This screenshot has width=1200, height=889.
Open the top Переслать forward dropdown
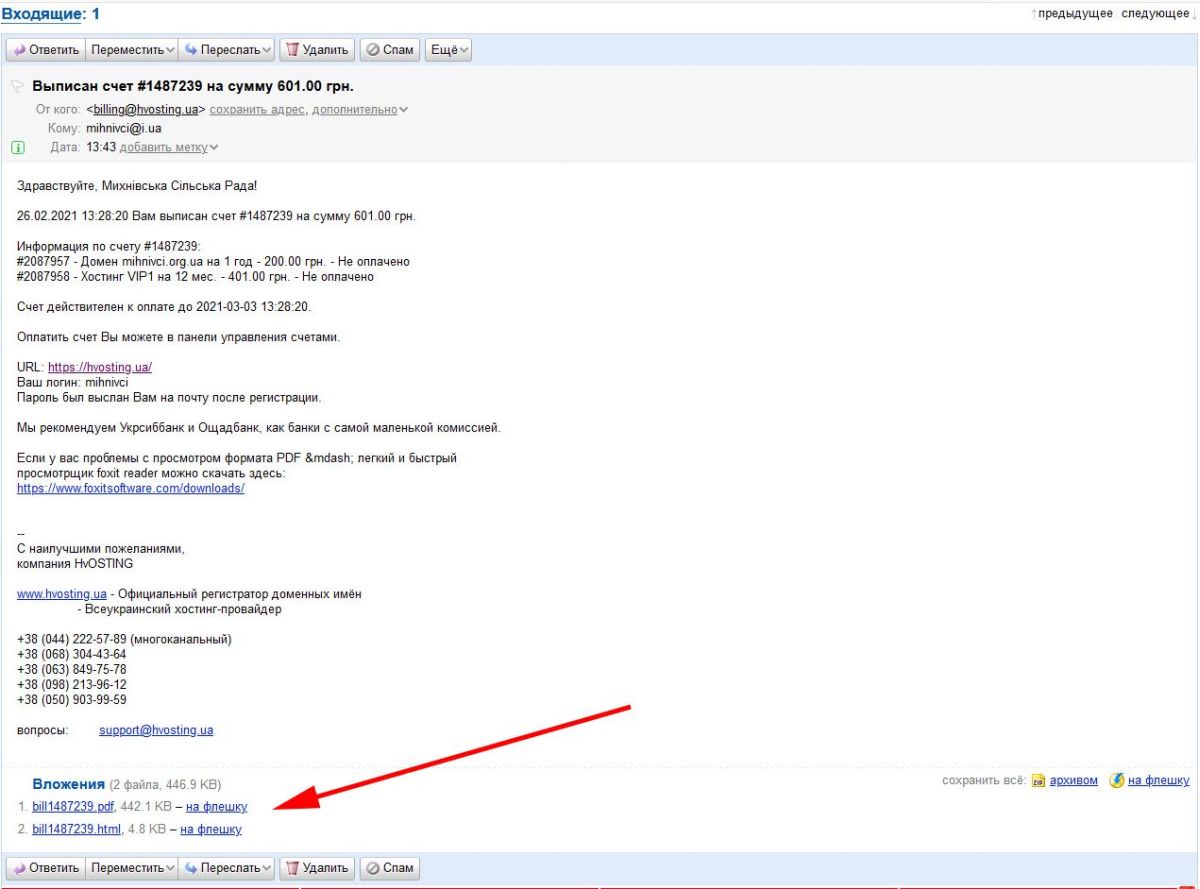tap(227, 50)
